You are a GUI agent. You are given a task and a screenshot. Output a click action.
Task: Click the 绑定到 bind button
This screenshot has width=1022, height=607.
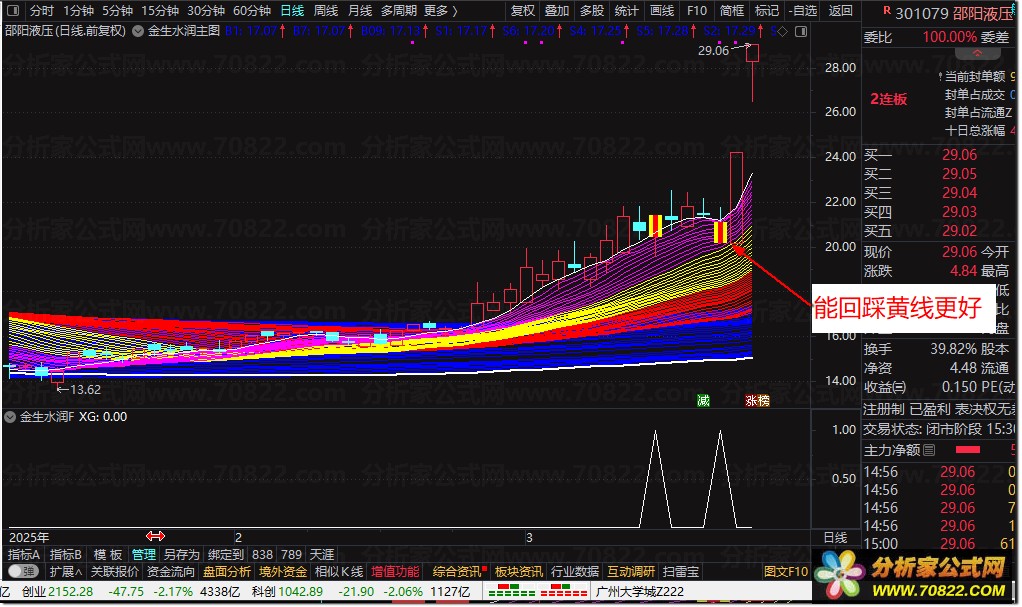click(226, 554)
